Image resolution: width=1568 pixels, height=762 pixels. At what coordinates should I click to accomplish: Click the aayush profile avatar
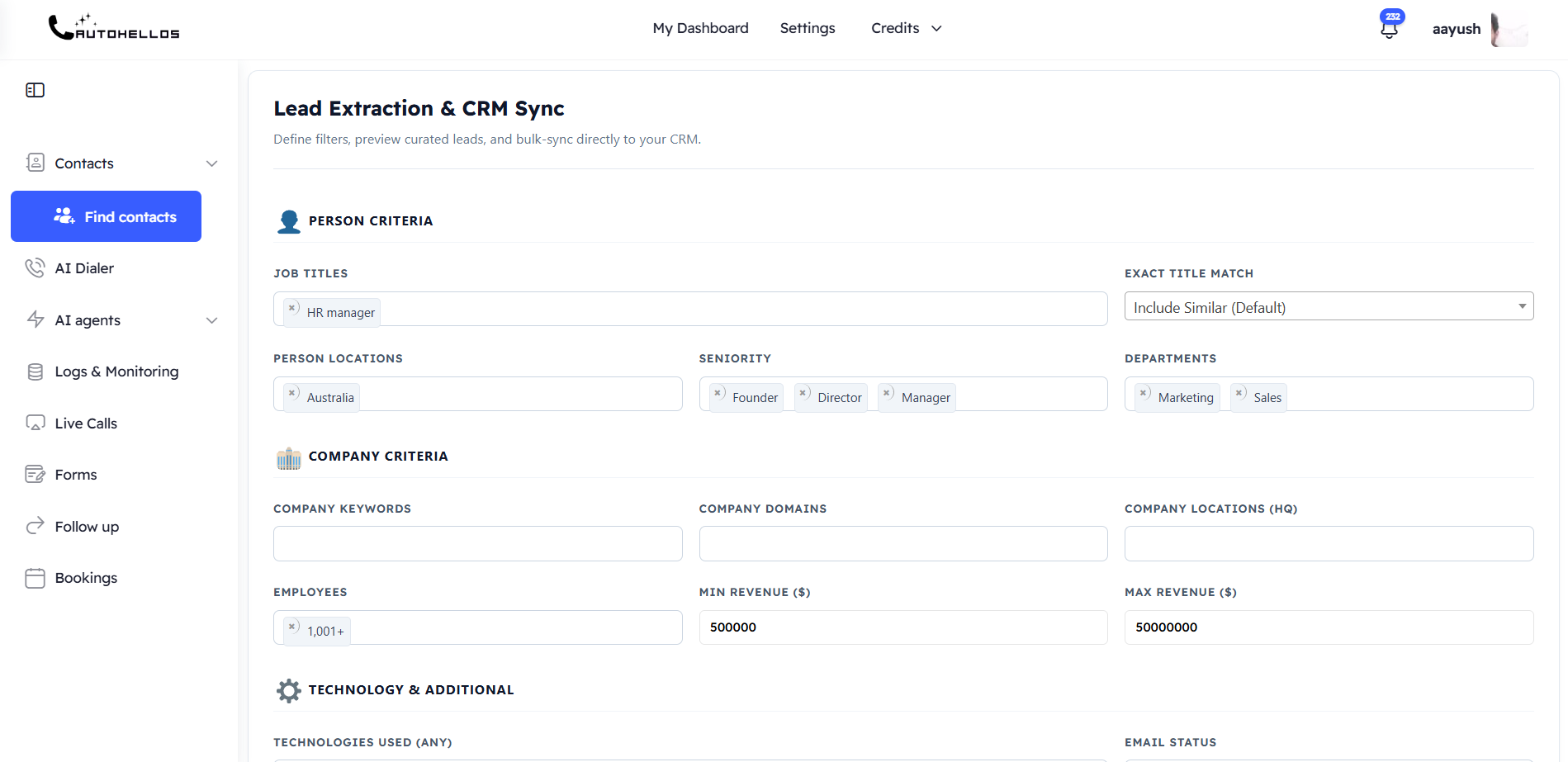pyautogui.click(x=1509, y=30)
